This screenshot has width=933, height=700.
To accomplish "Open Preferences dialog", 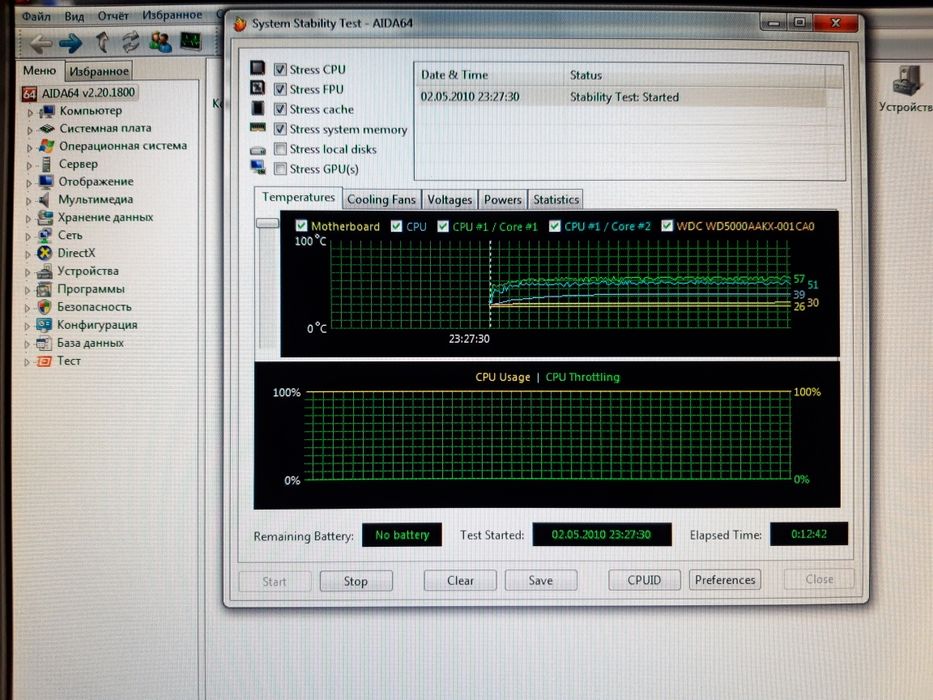I will pos(725,580).
